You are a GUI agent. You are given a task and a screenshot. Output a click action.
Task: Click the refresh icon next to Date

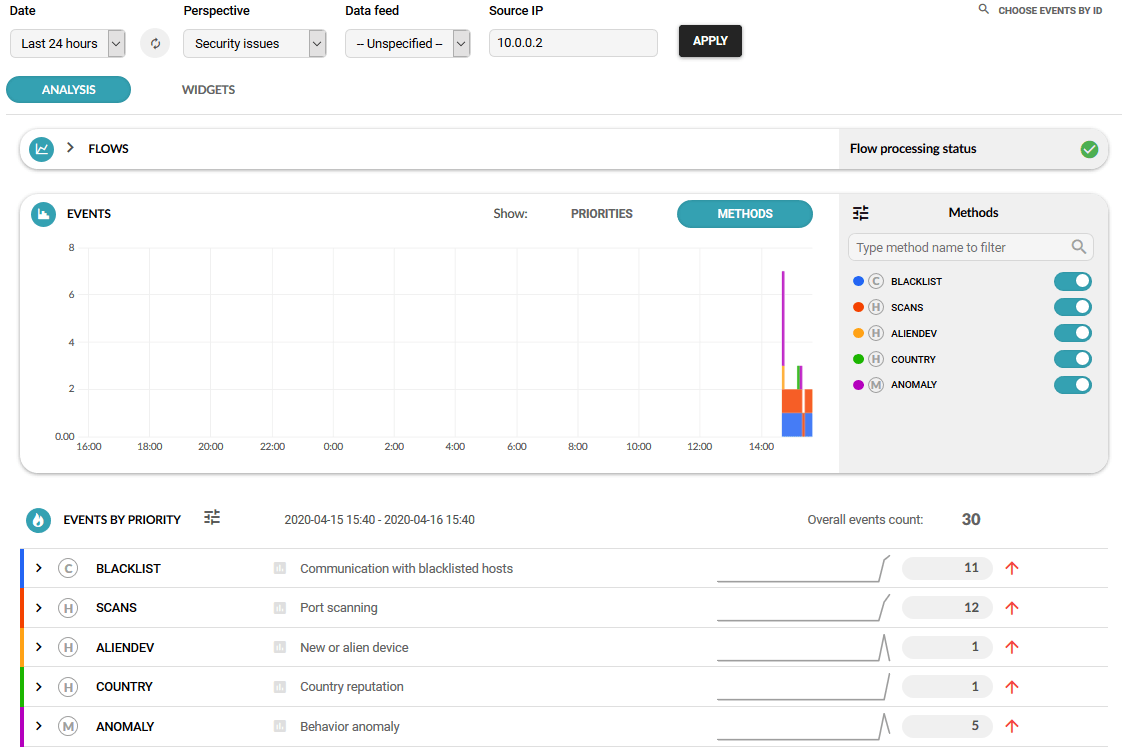[x=155, y=44]
